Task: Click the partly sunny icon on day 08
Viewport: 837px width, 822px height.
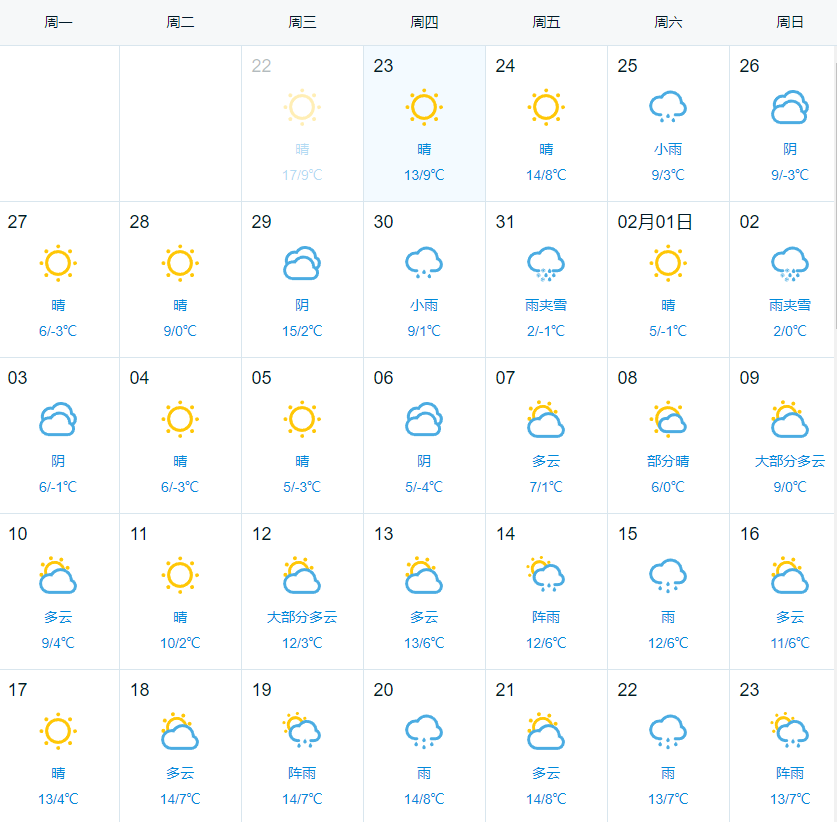Action: pyautogui.click(x=668, y=419)
